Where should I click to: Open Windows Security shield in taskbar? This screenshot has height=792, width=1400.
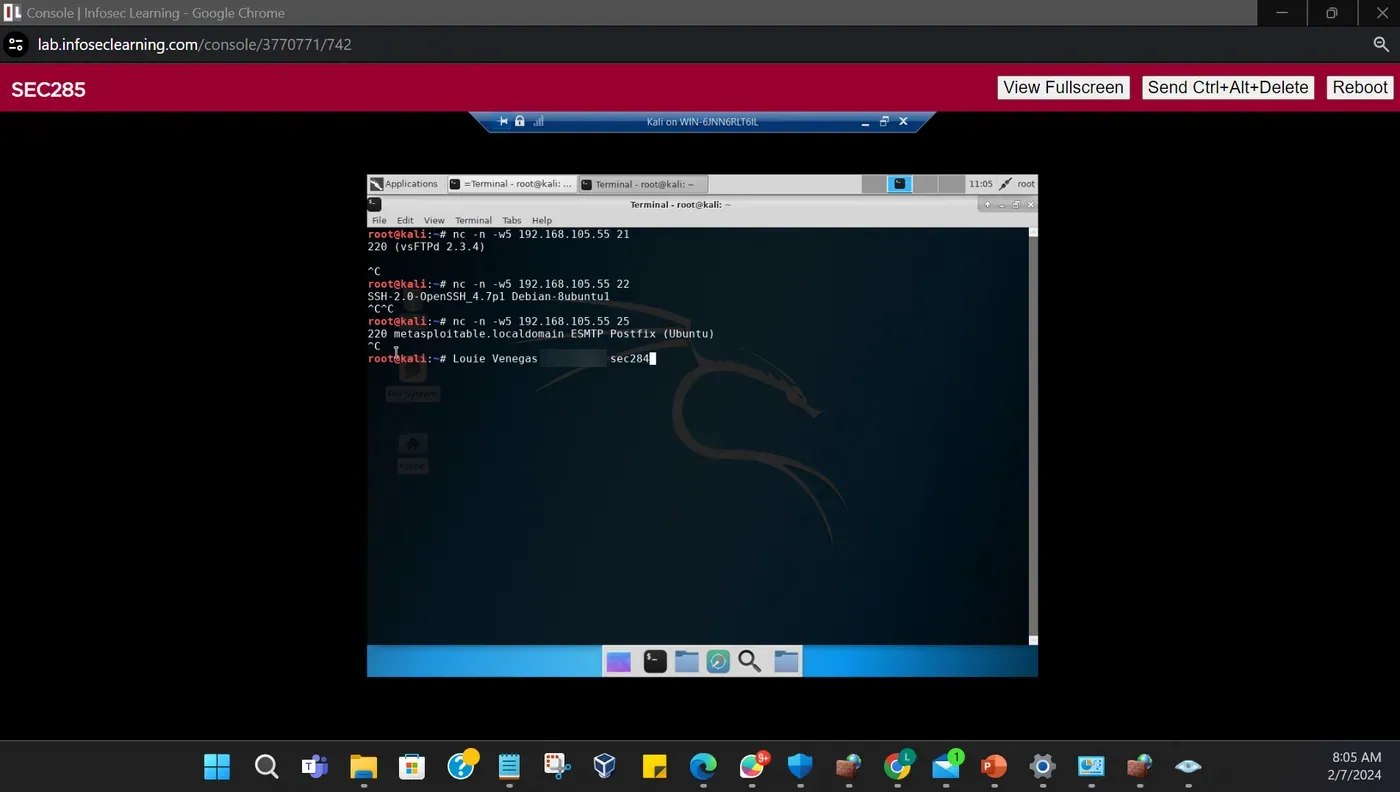coord(800,767)
